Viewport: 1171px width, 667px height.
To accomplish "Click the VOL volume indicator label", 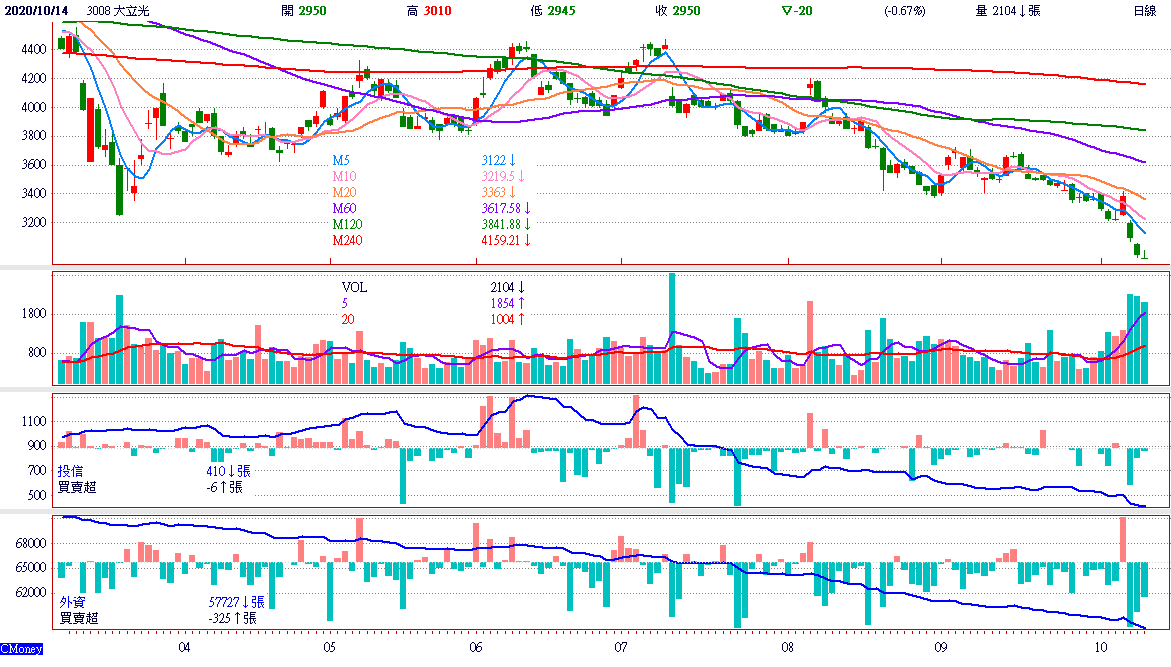I will click(x=354, y=287).
